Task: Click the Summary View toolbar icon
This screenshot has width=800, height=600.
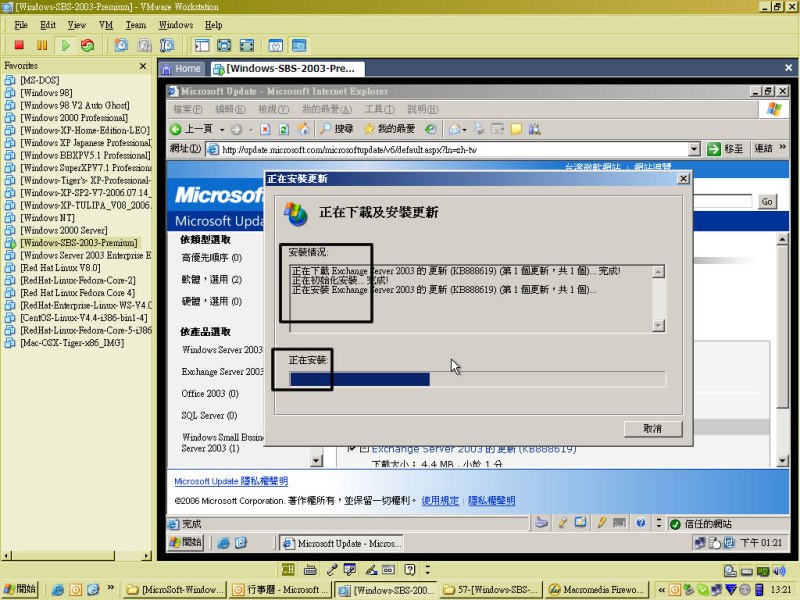Action: 276,45
